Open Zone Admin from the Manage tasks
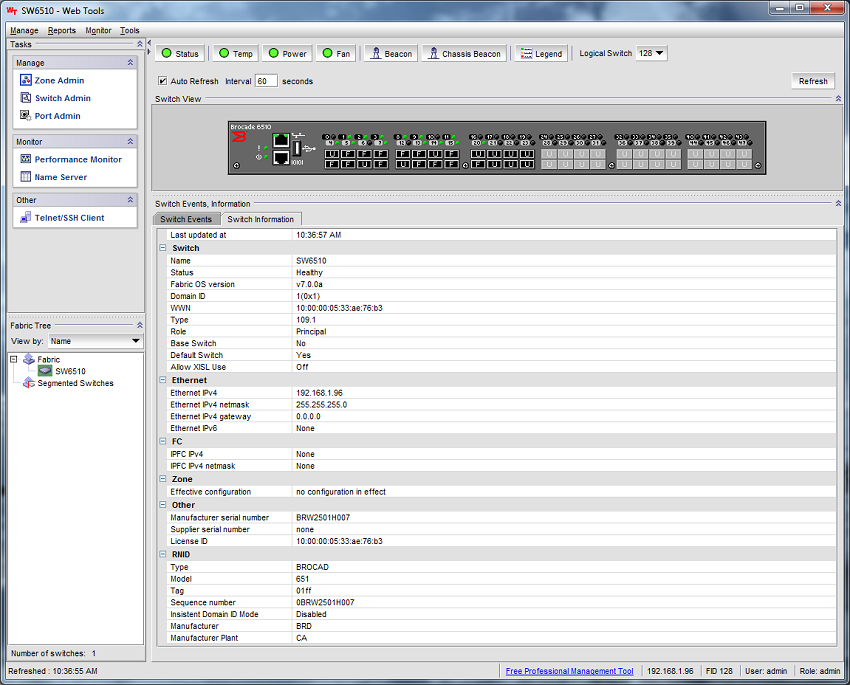850x685 pixels. 52,80
